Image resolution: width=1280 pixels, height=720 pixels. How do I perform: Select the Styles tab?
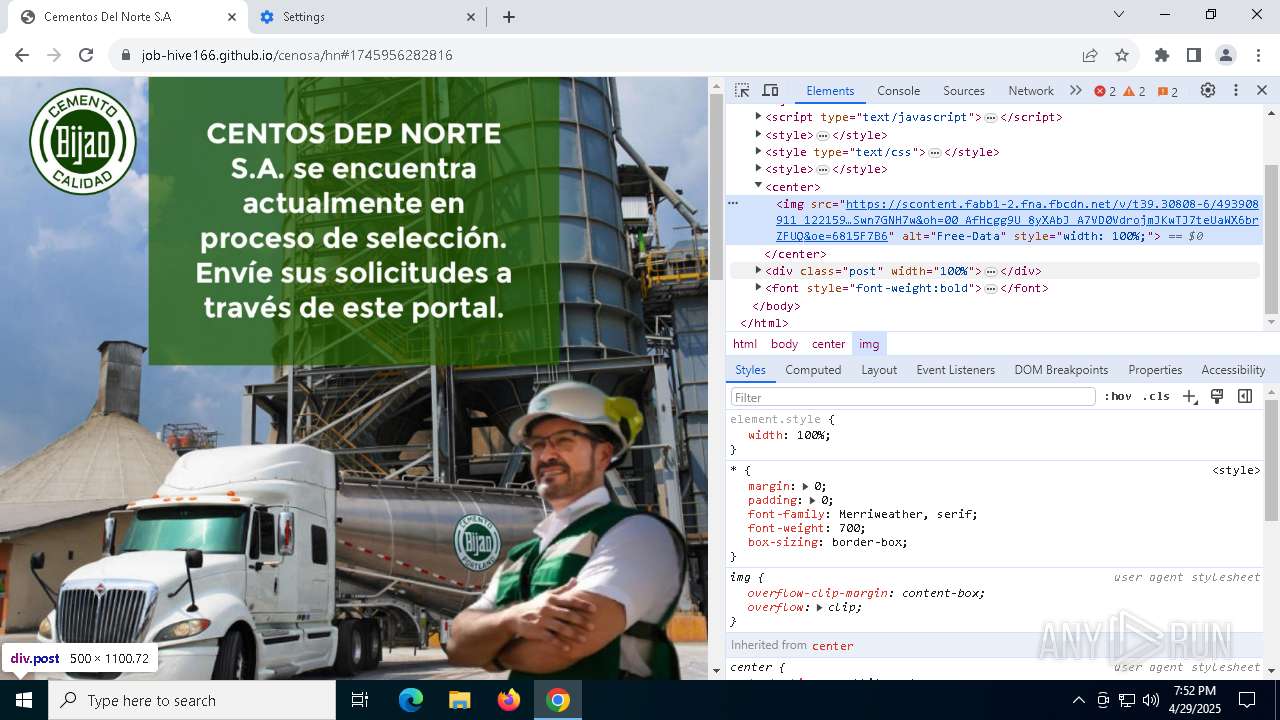(x=750, y=370)
